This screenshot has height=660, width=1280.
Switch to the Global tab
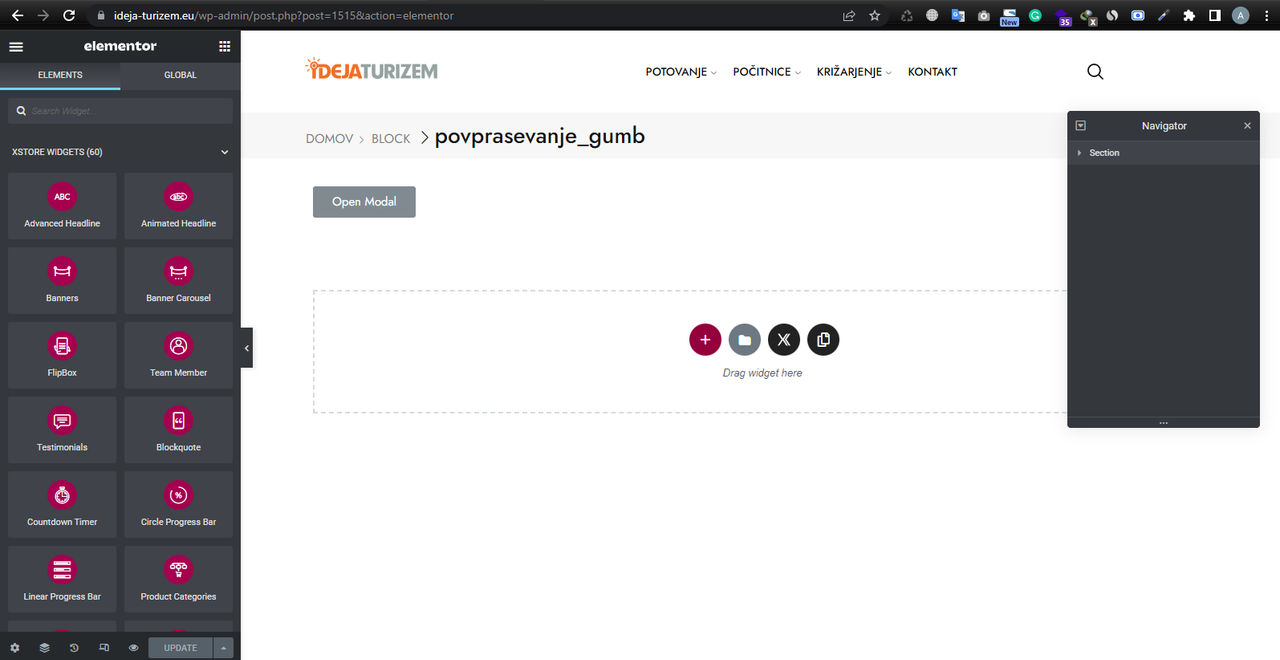click(180, 75)
